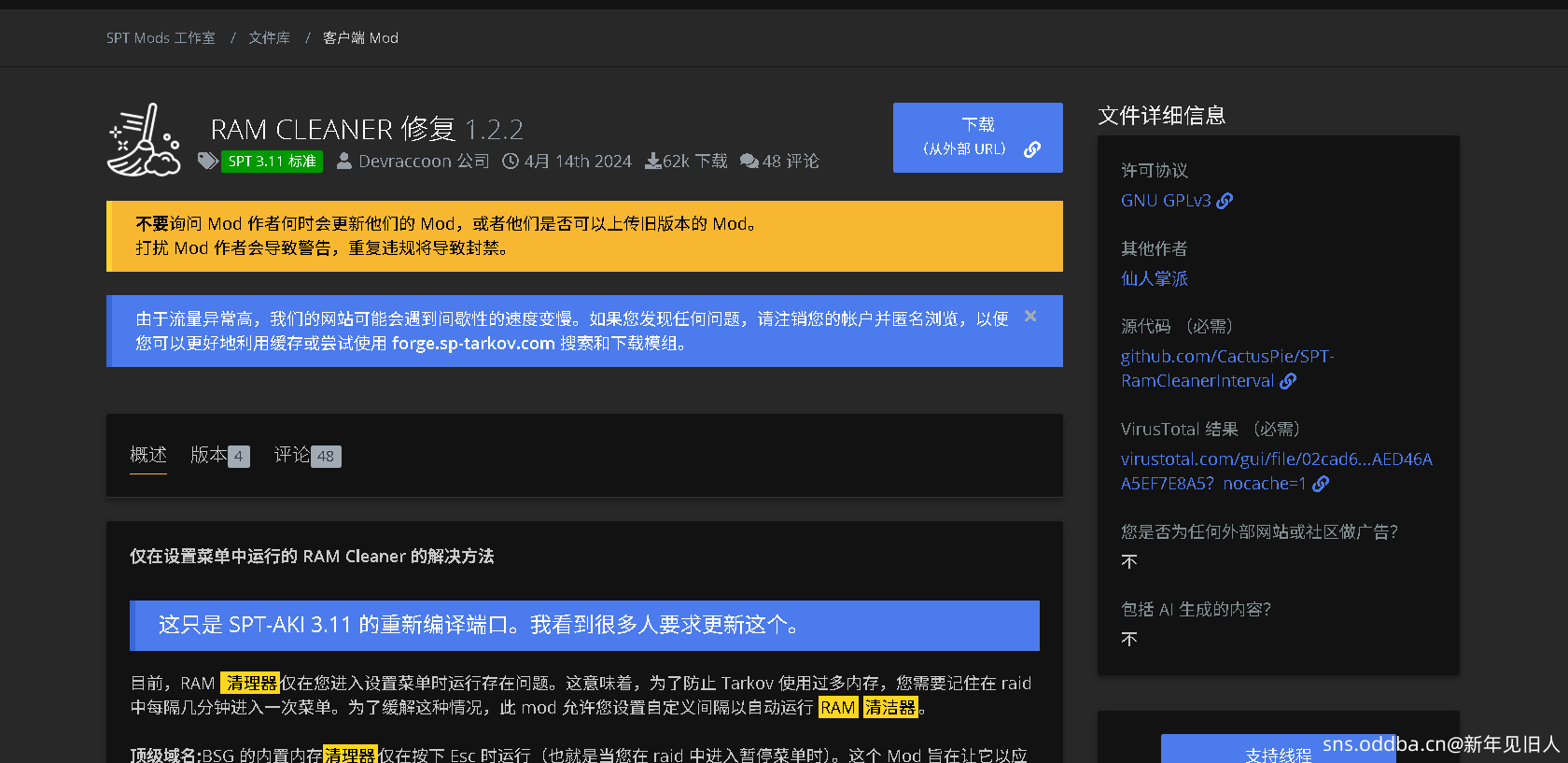Open the SPT Mods 工作室 breadcrumb
The image size is (1568, 763).
point(161,37)
